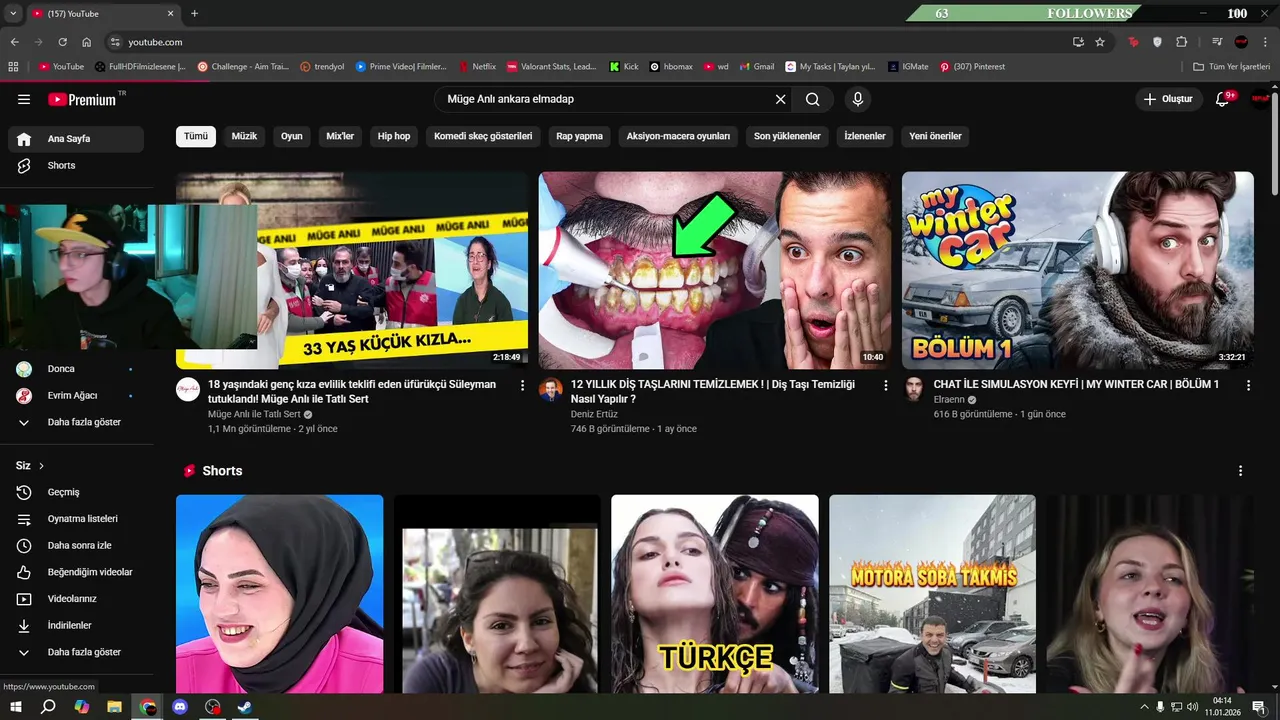Bookmark this page with the star icon

coord(1100,42)
